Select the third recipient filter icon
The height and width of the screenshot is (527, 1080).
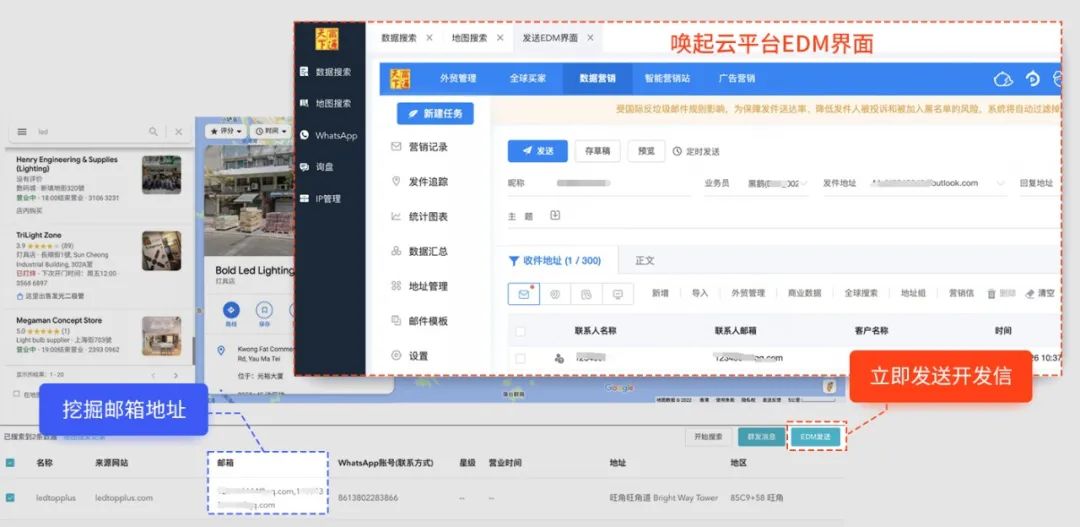pos(586,294)
